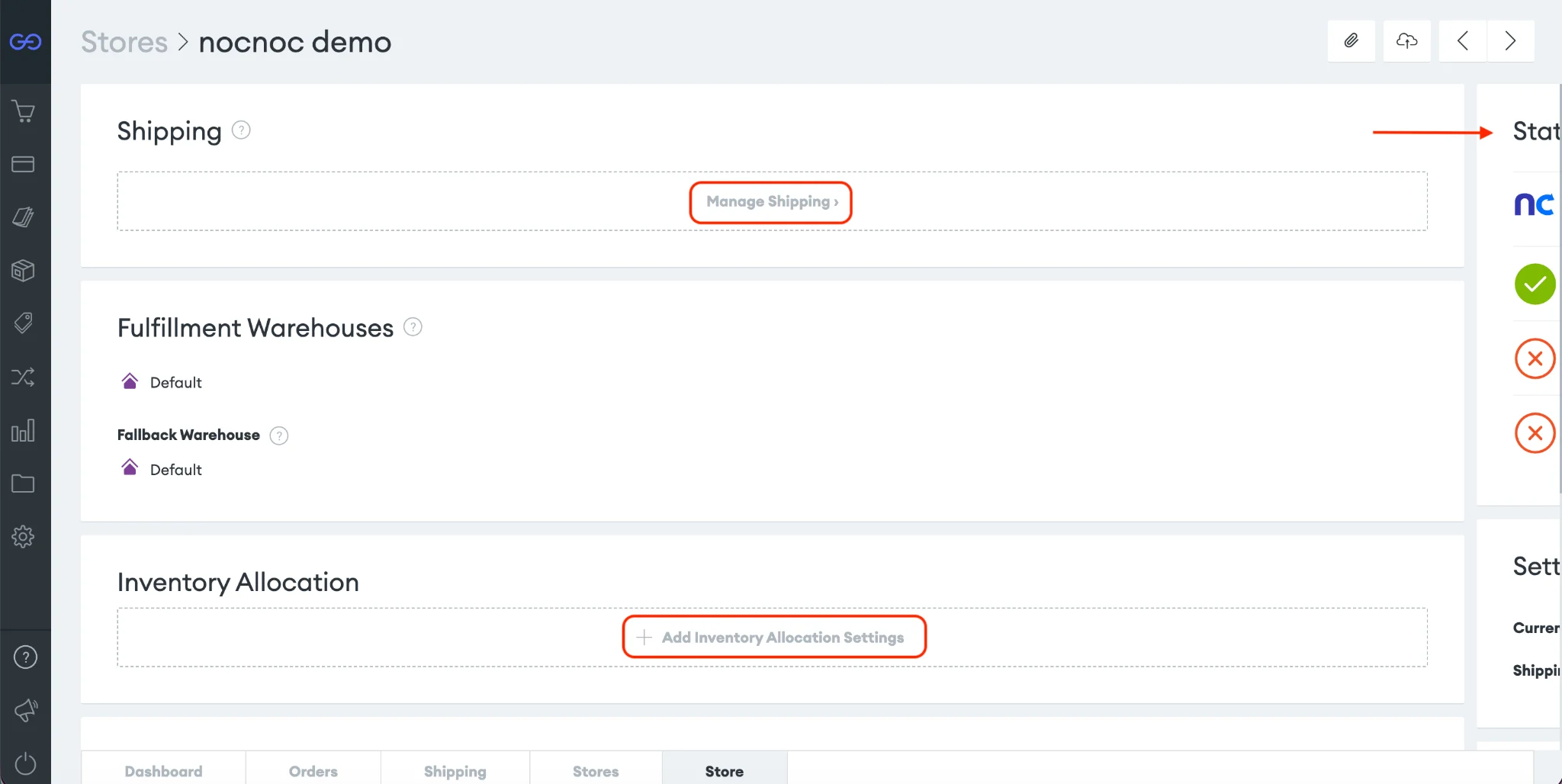Click the cloud upload button

1407,40
